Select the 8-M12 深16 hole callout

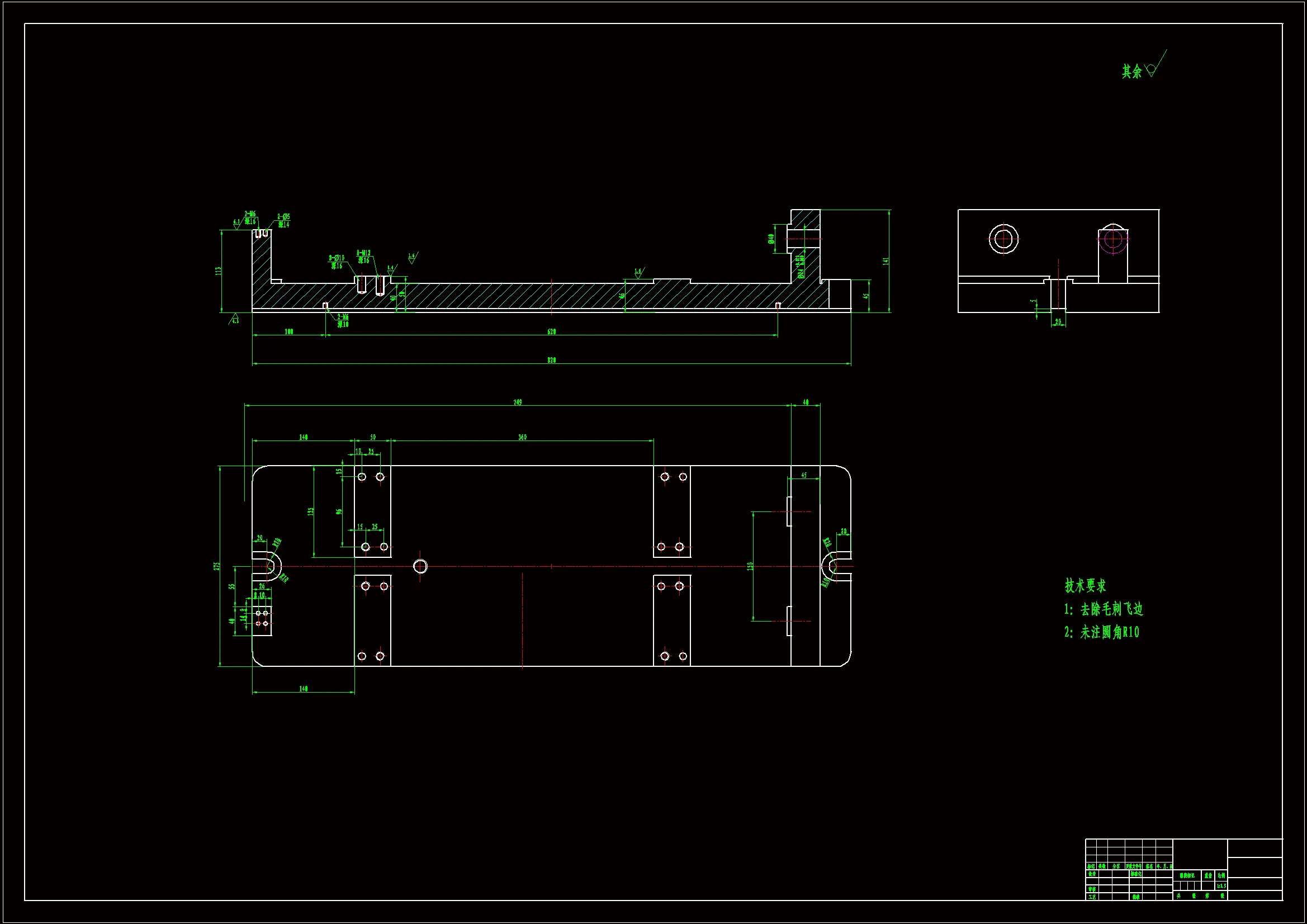click(x=364, y=257)
